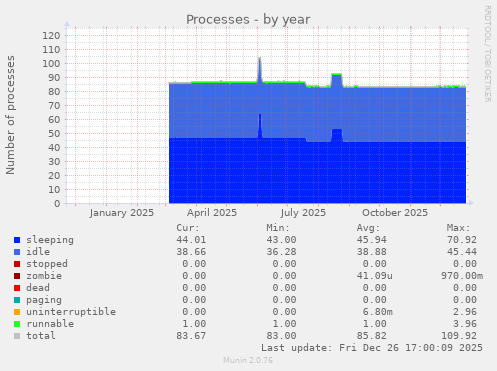Click the 'Max:' column header
This screenshot has width=497, height=371.
coord(458,228)
